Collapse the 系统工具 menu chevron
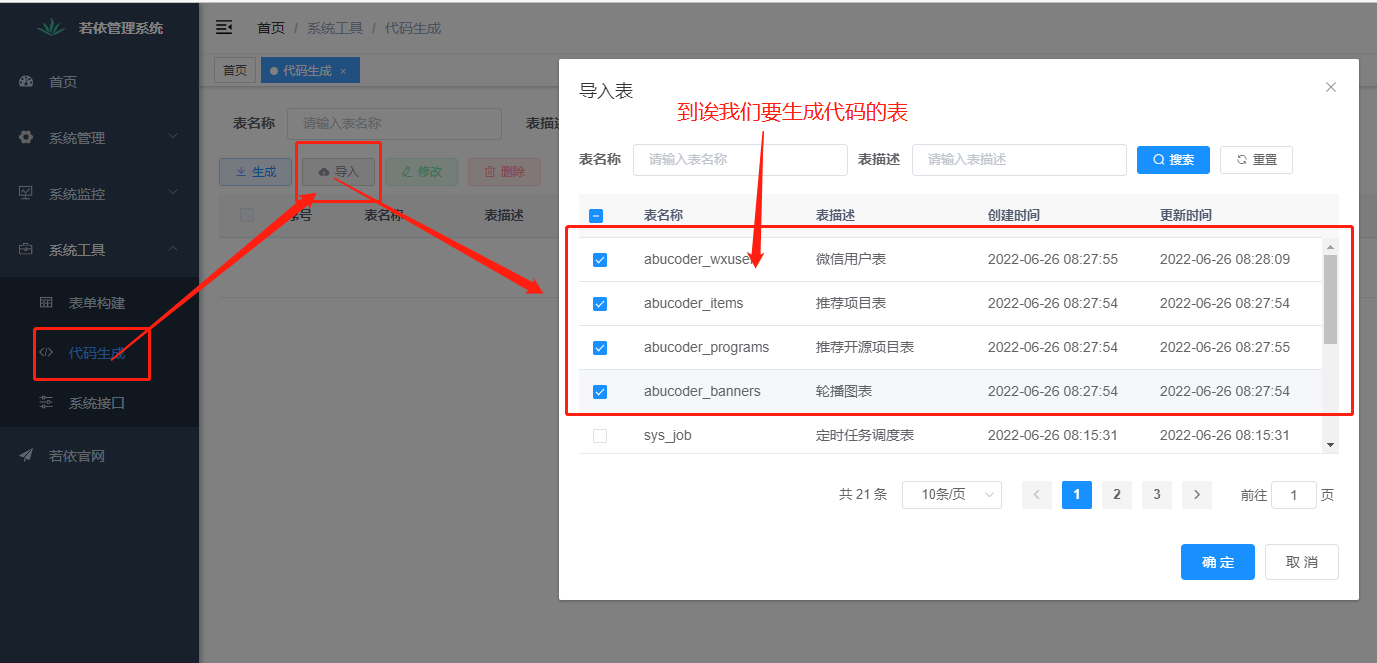 [x=173, y=249]
